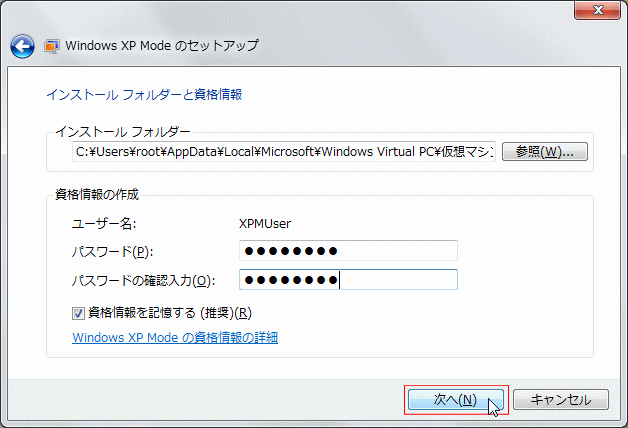Proceed with the 次へ(N) button

(456, 400)
